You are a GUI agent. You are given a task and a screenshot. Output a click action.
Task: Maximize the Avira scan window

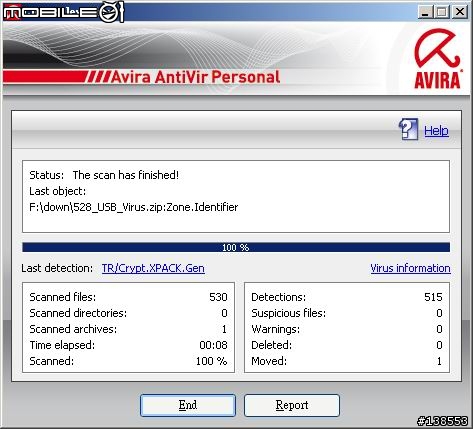coord(442,12)
